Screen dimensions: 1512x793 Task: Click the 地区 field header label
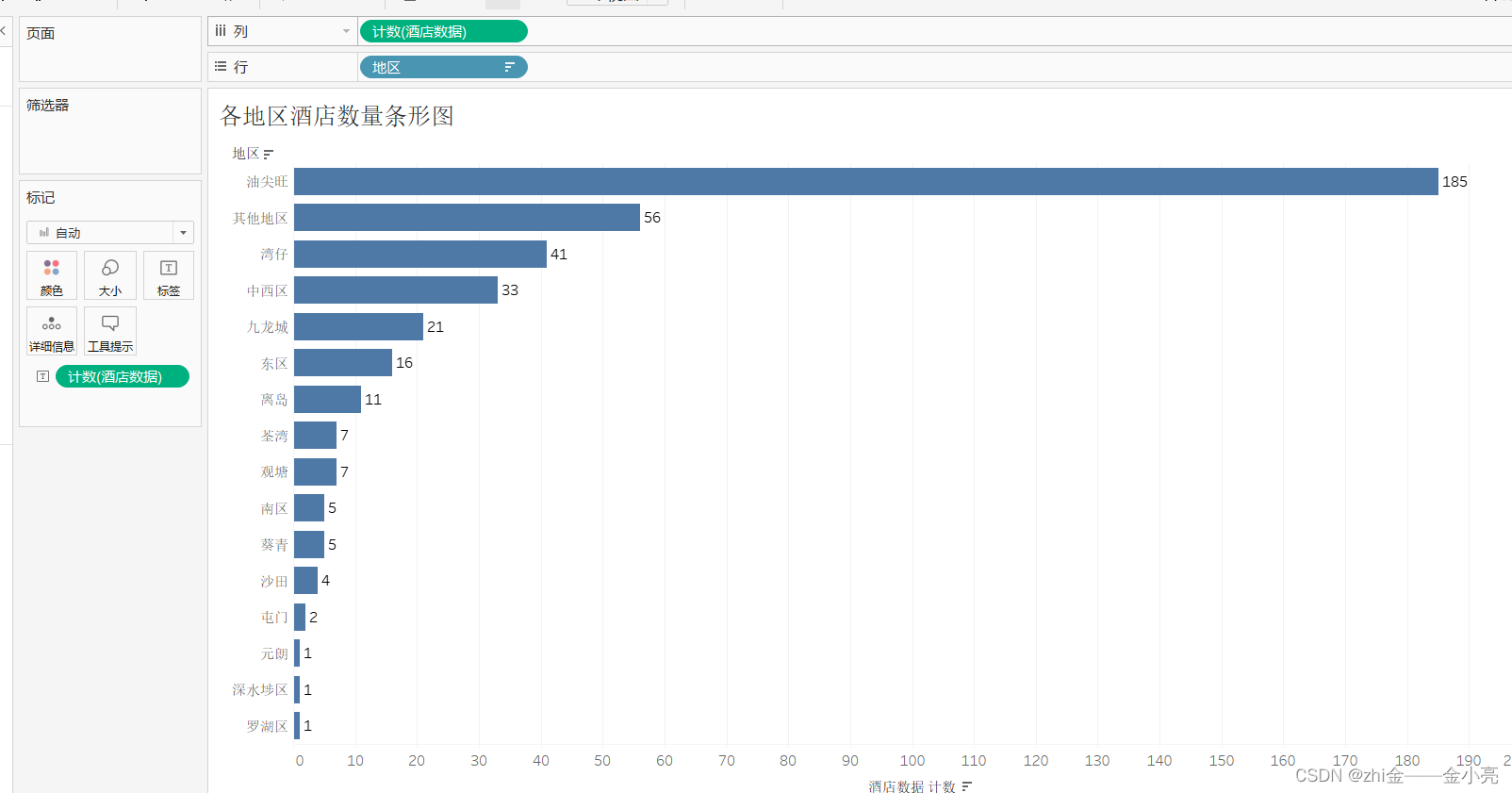(246, 154)
